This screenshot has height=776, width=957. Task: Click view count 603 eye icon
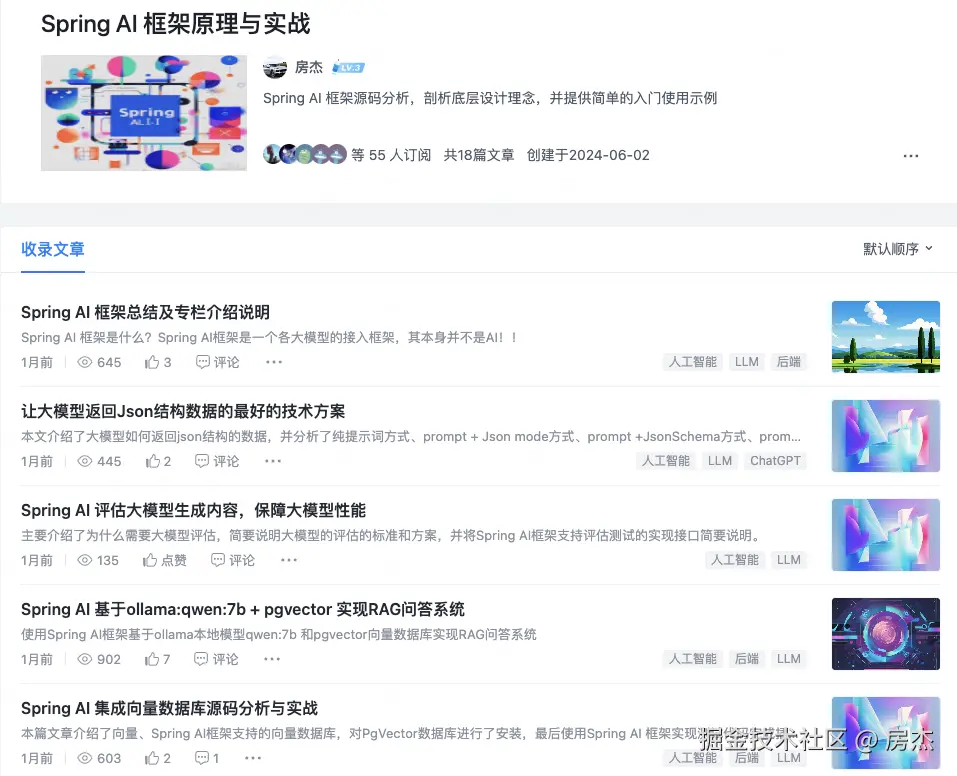coord(85,758)
